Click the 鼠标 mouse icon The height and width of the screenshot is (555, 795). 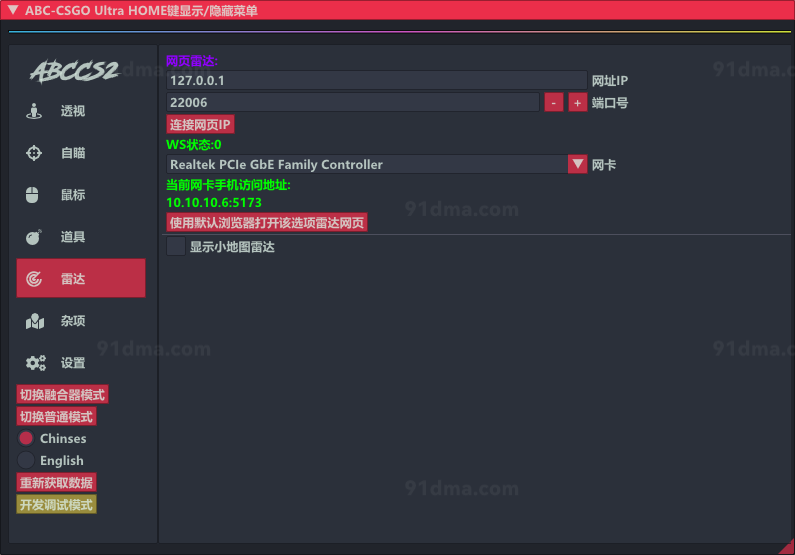[32, 195]
